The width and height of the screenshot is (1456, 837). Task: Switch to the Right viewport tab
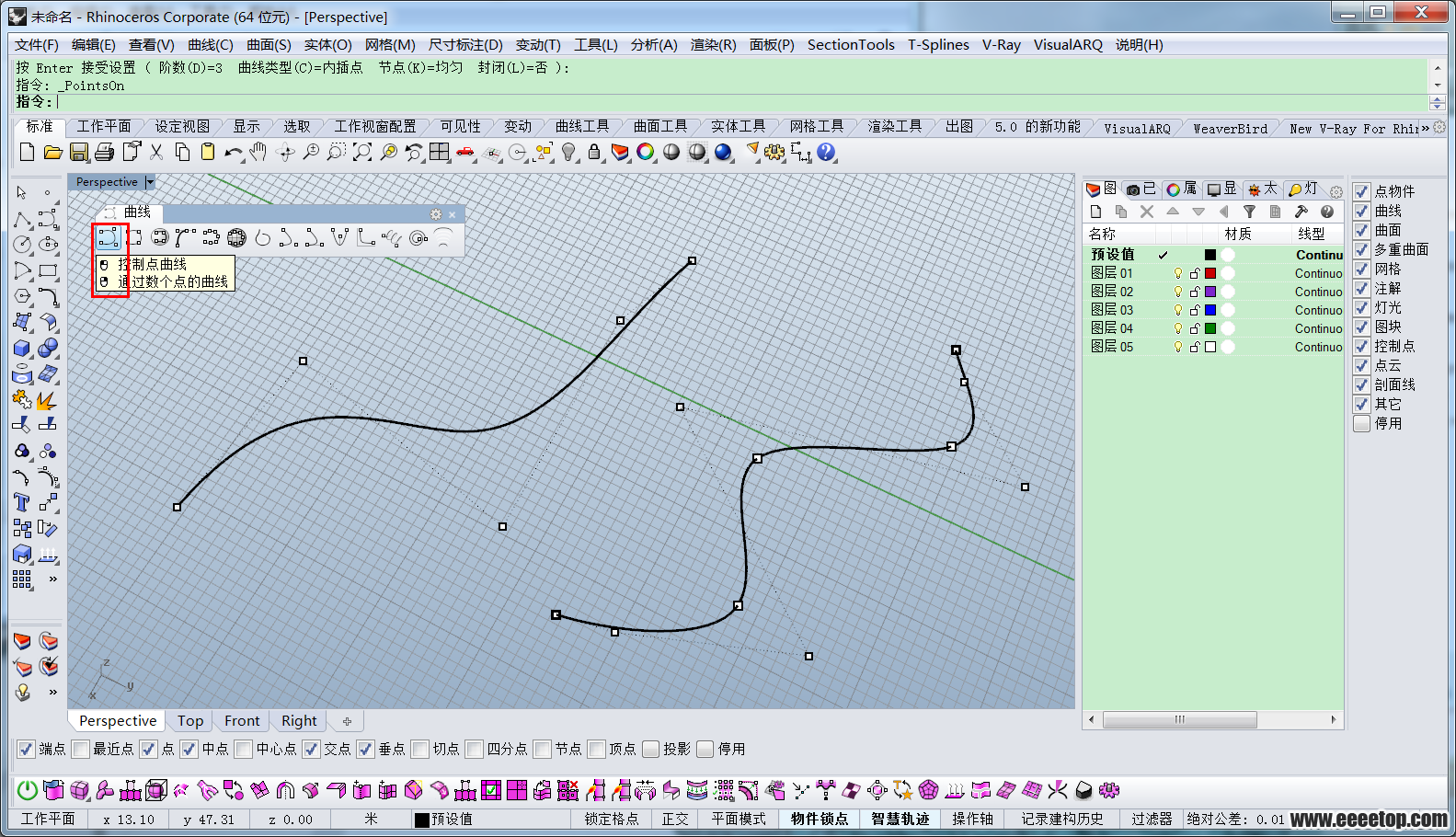299,721
